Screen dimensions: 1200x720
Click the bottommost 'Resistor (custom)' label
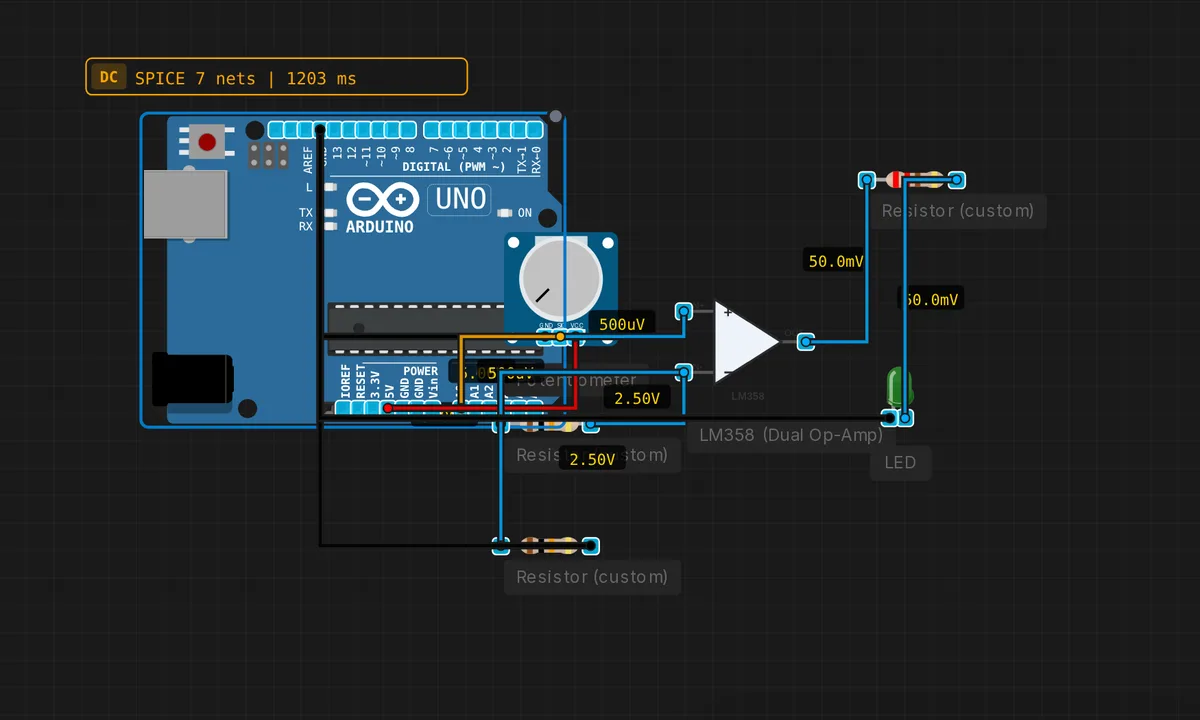592,577
